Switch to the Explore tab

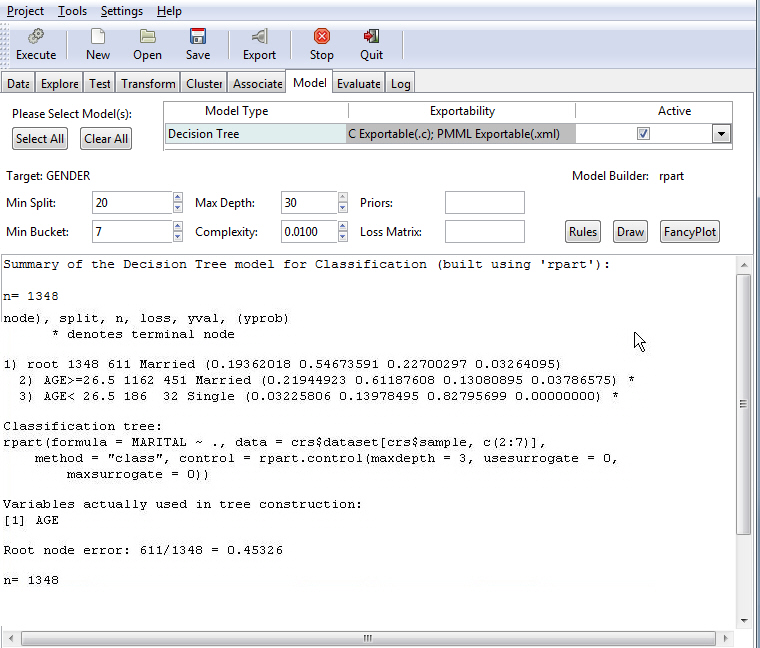coord(60,84)
